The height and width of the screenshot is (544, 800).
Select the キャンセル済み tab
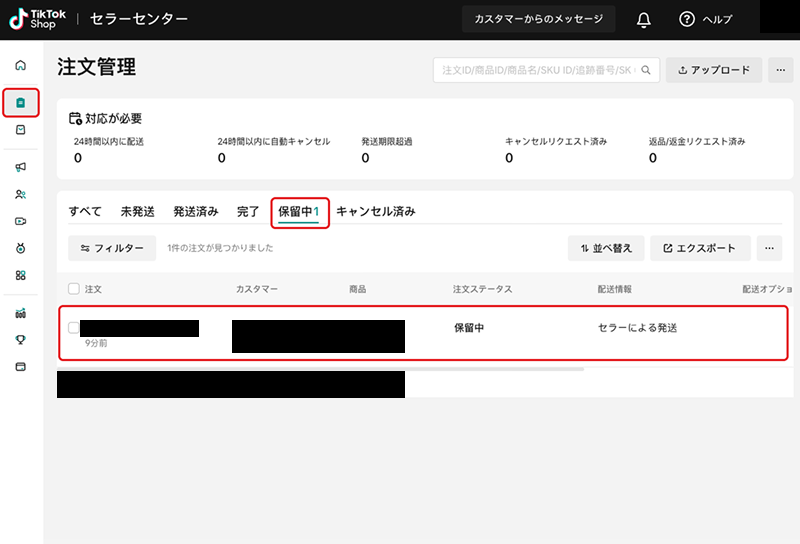point(375,211)
